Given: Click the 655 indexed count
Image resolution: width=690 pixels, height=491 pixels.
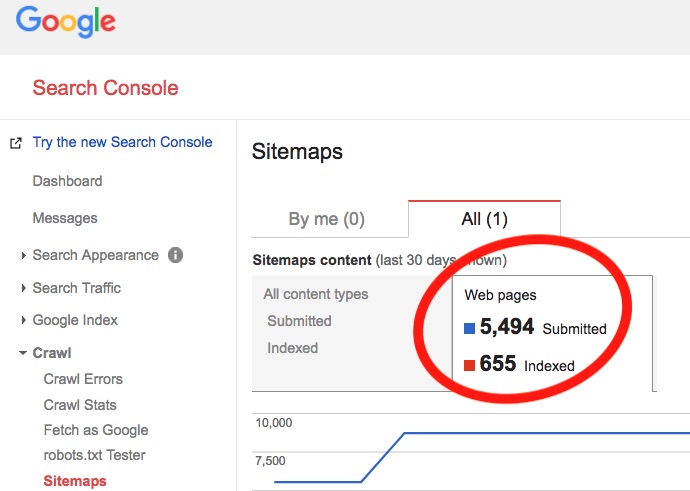Looking at the screenshot, I should (x=498, y=364).
